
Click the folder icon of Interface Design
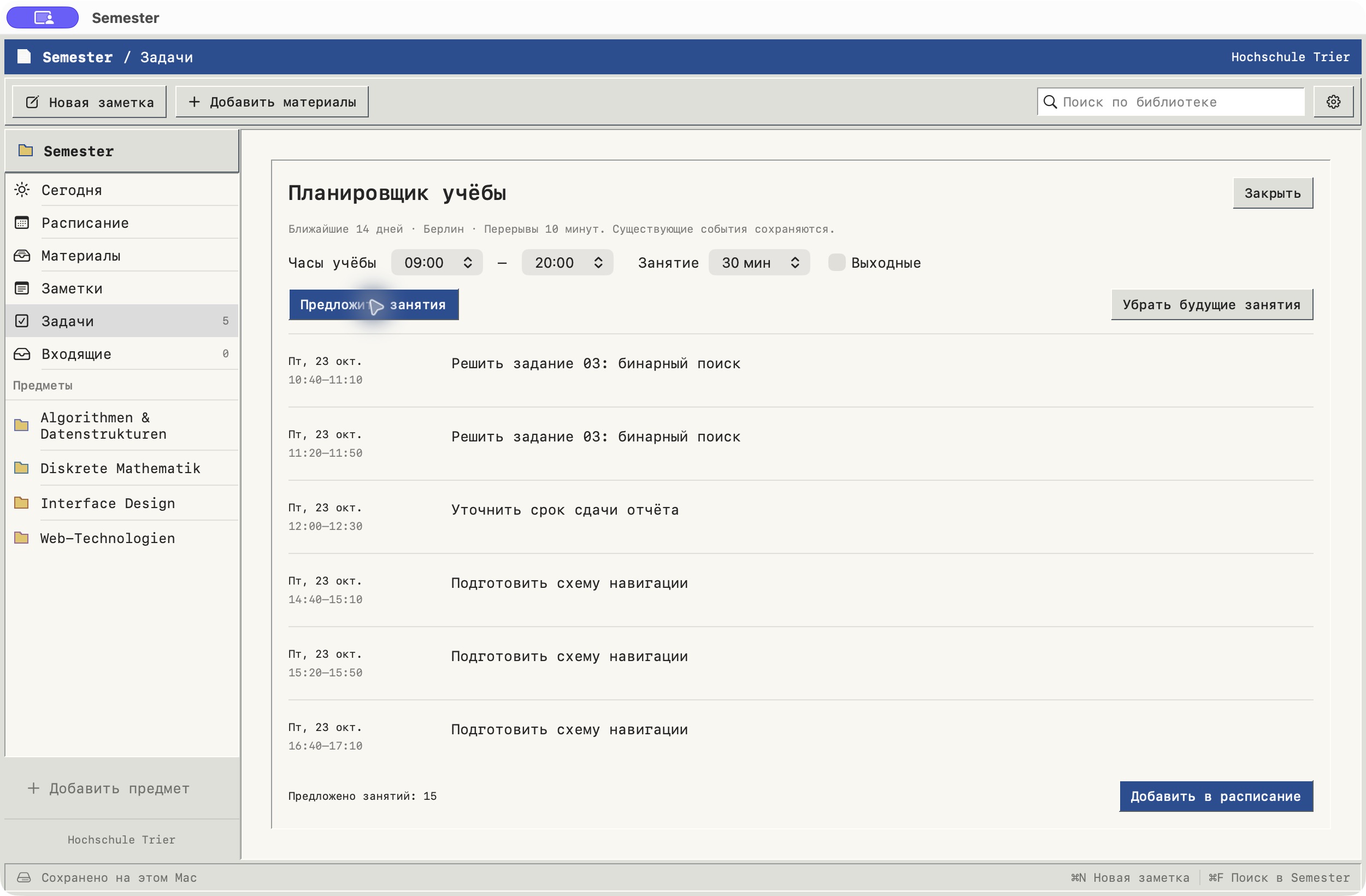22,503
